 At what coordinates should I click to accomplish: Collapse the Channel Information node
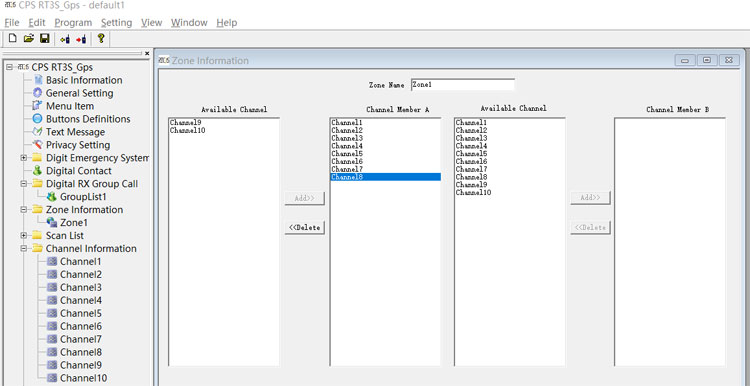pos(23,248)
